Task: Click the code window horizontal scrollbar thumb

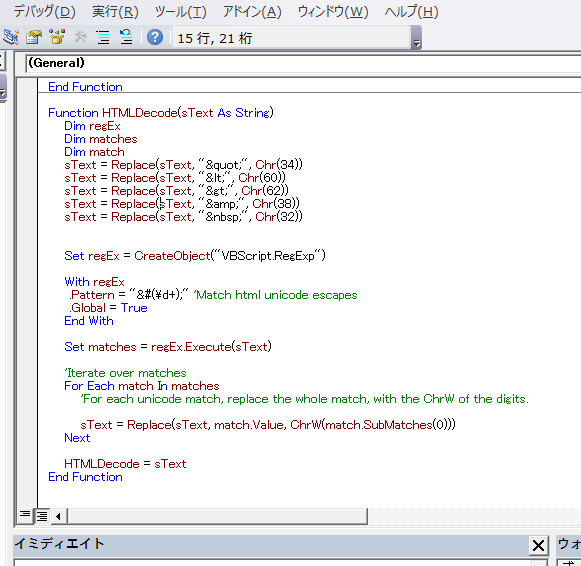Action: click(217, 516)
